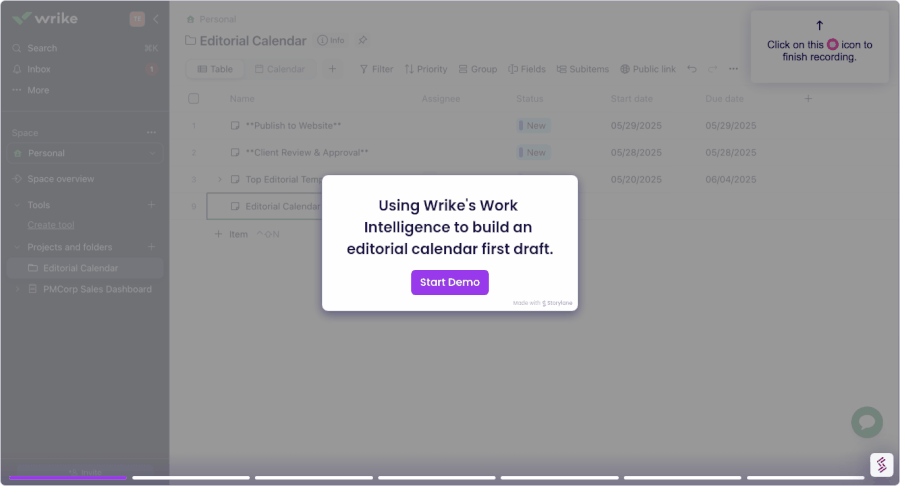This screenshot has height=486, width=900.
Task: Open the Filter options
Action: (376, 69)
